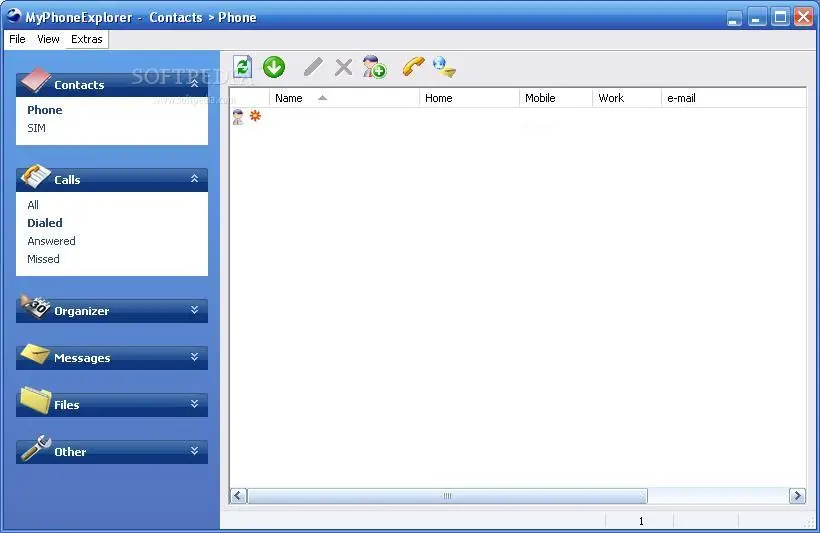
Task: Open the Extras menu
Action: point(87,39)
